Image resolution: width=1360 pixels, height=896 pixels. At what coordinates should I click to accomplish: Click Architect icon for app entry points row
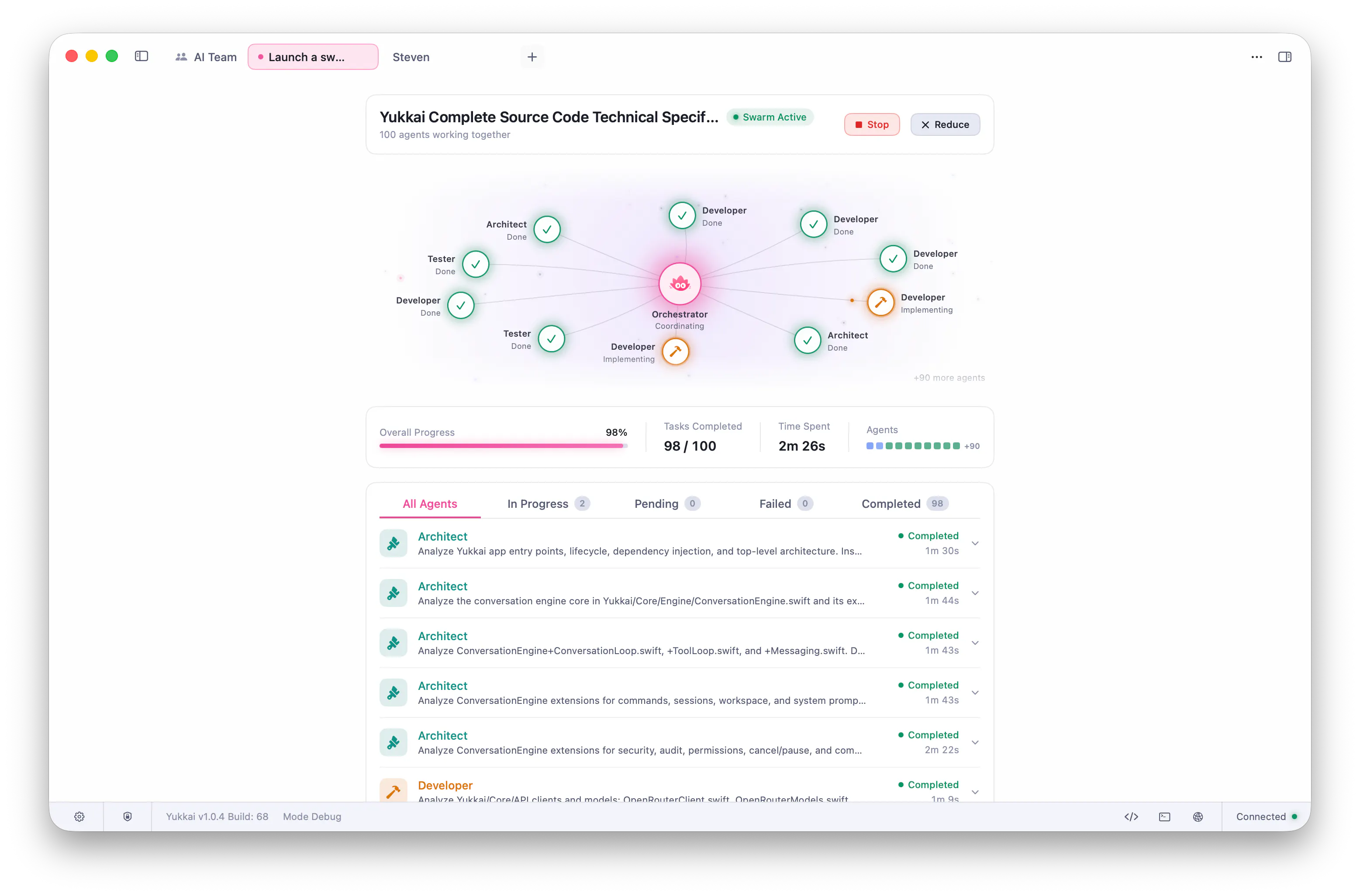coord(393,543)
